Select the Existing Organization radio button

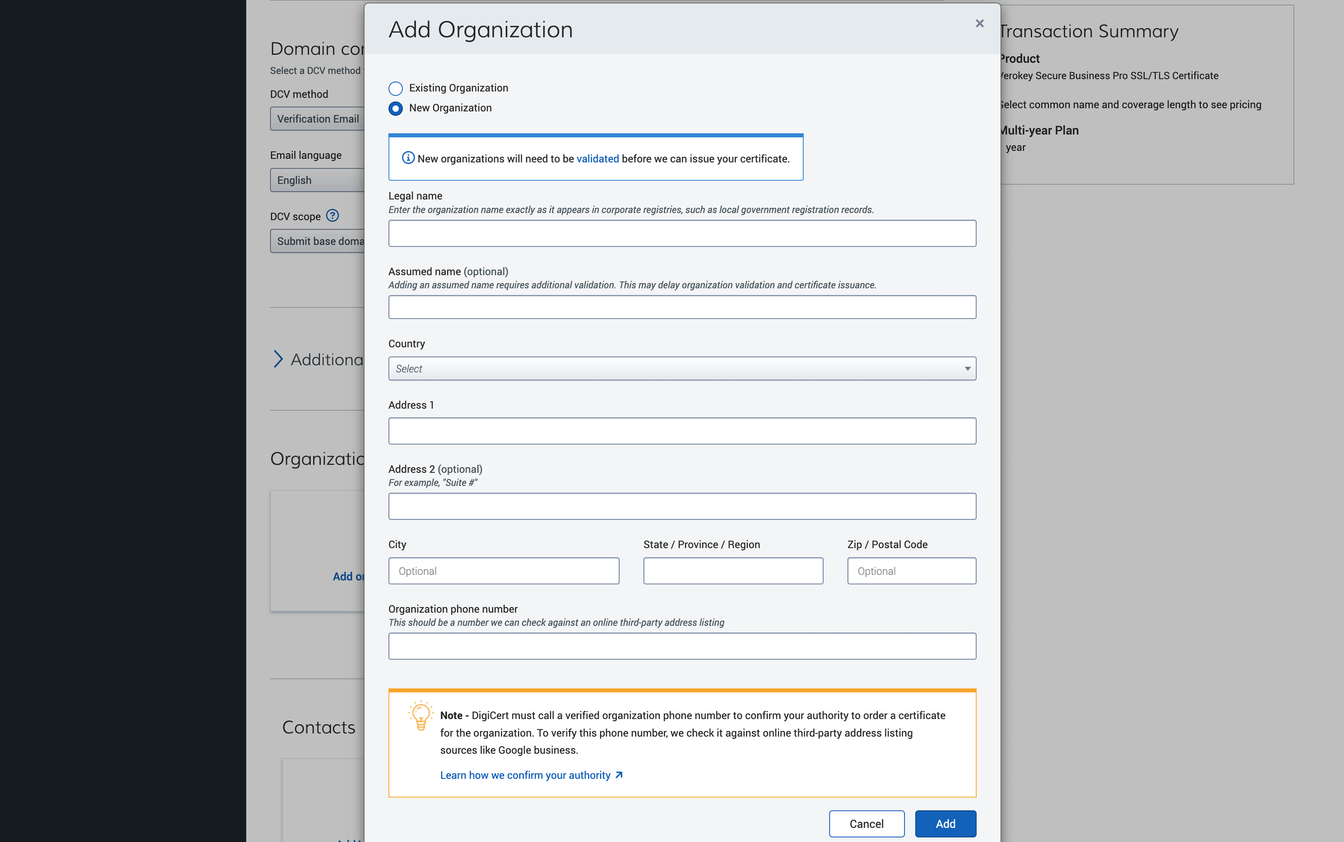395,88
